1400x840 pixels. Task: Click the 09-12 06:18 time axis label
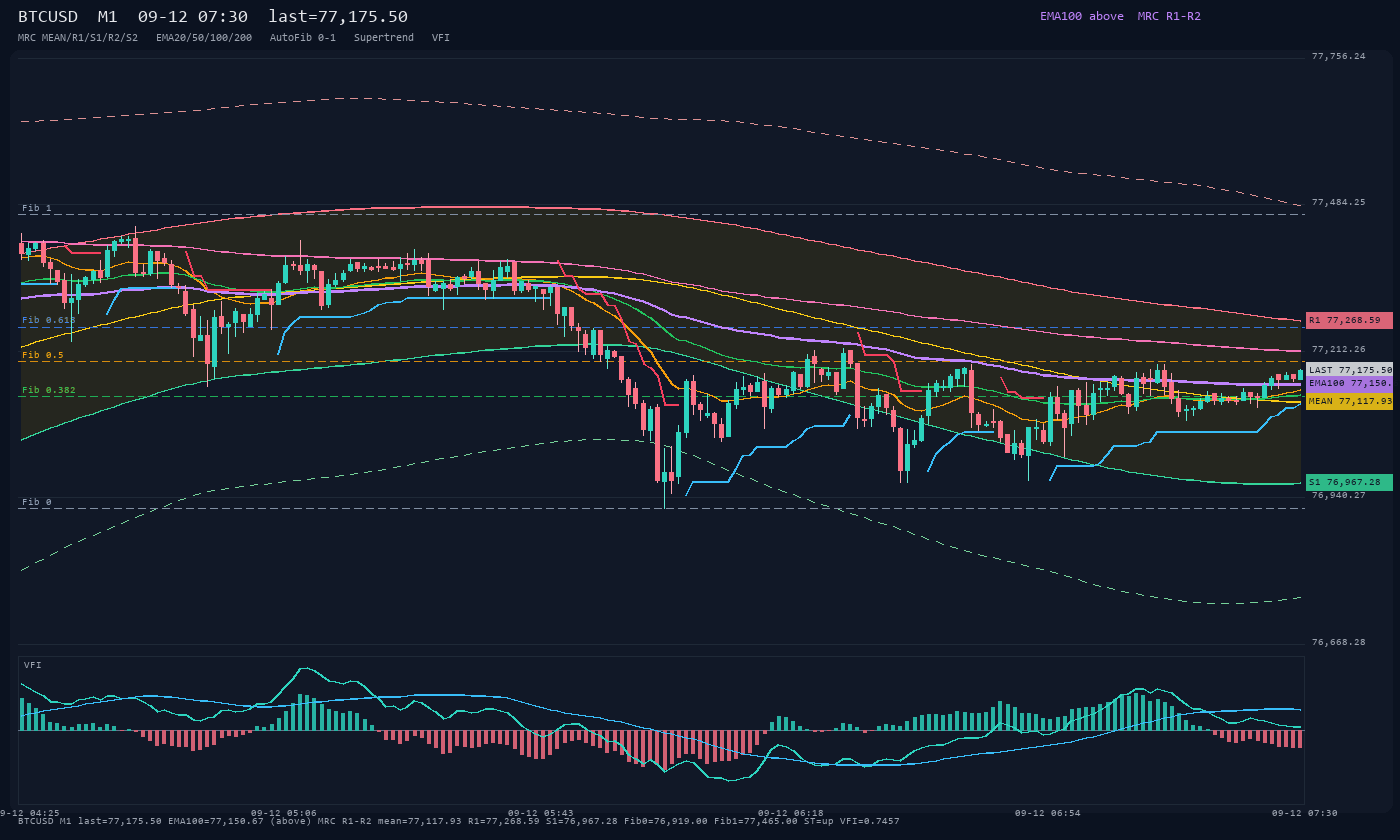791,813
